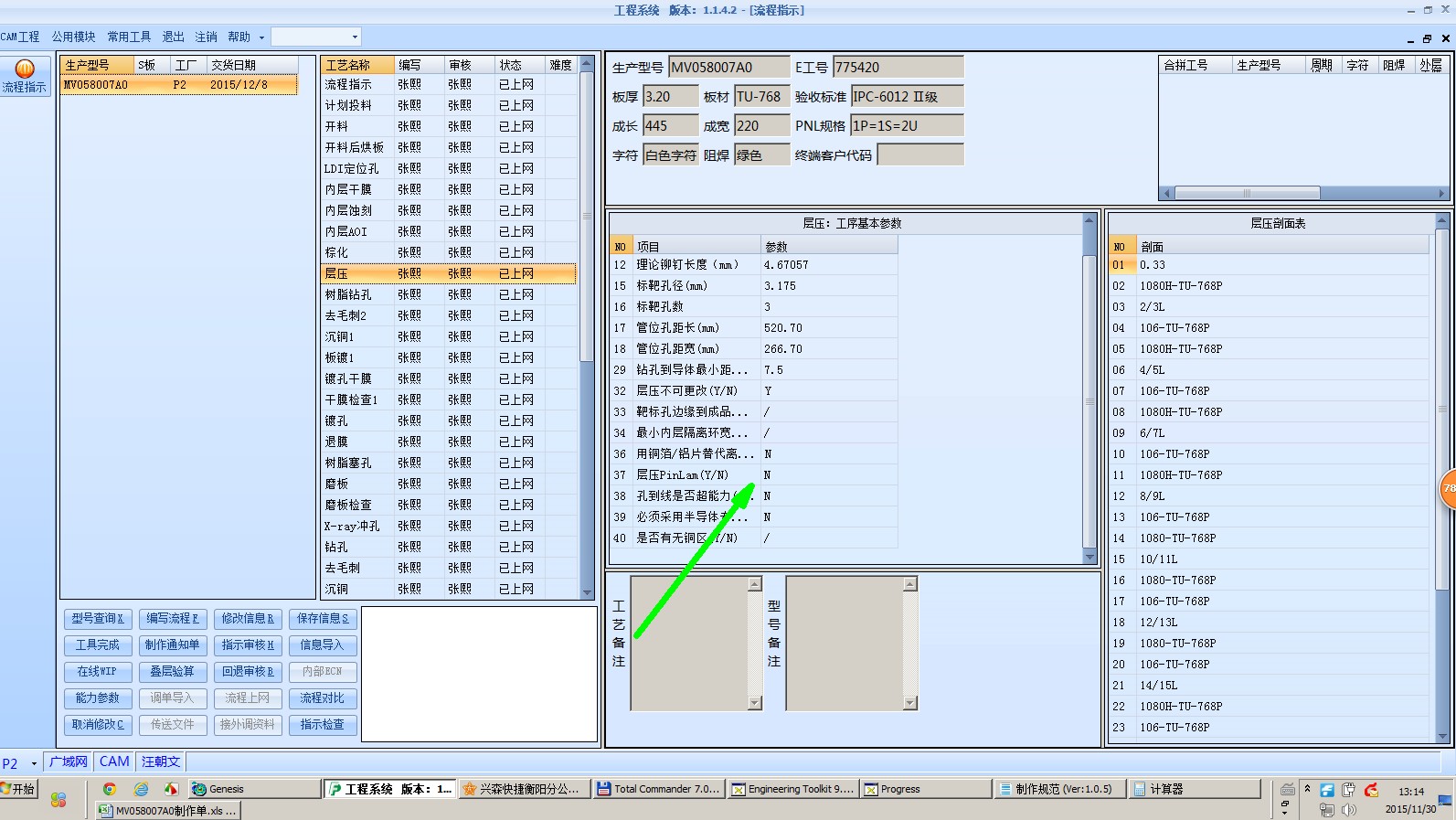
Task: Click the 终端客户代码 empty field
Action: 920,154
